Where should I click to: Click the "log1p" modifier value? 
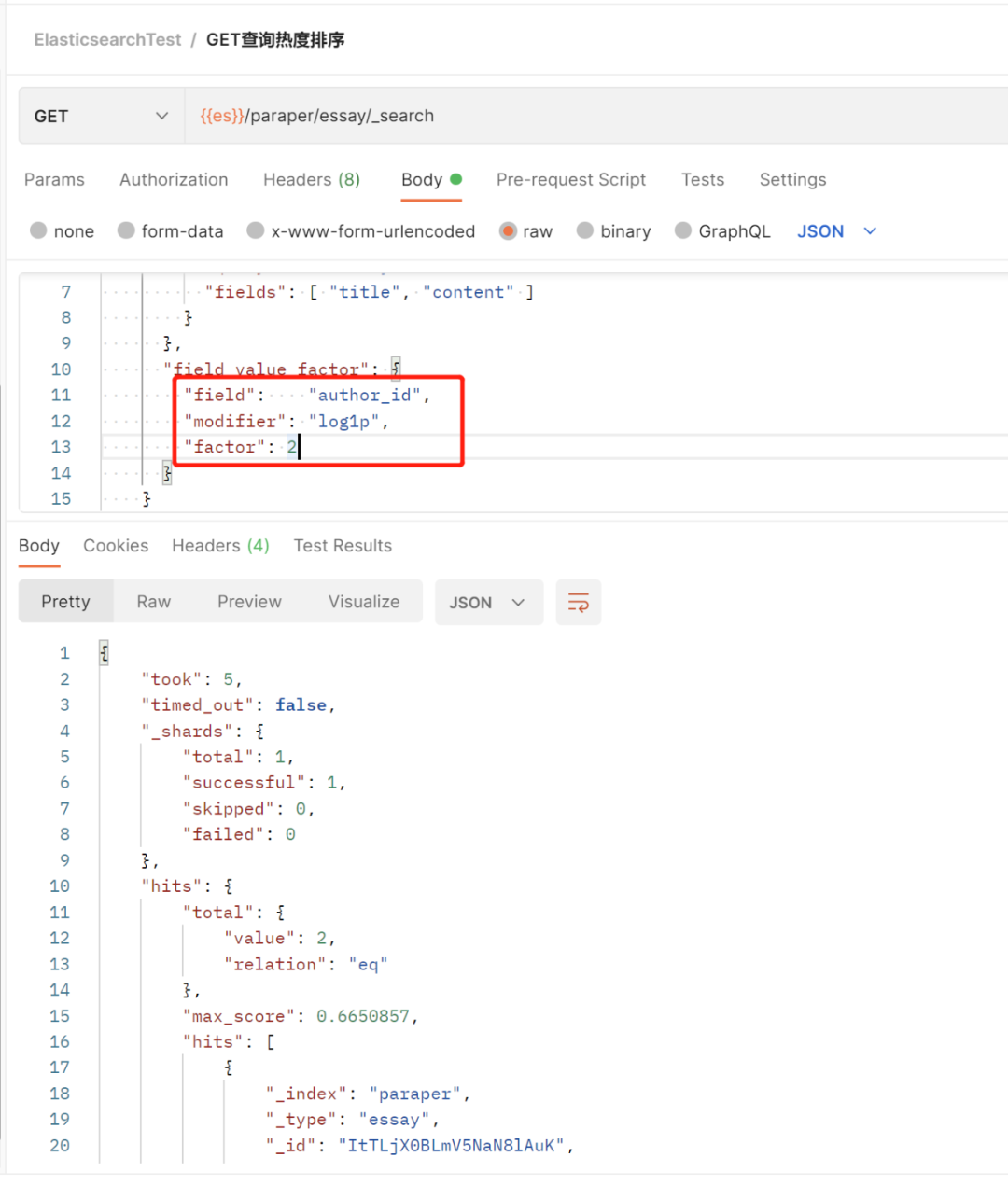[x=344, y=422]
